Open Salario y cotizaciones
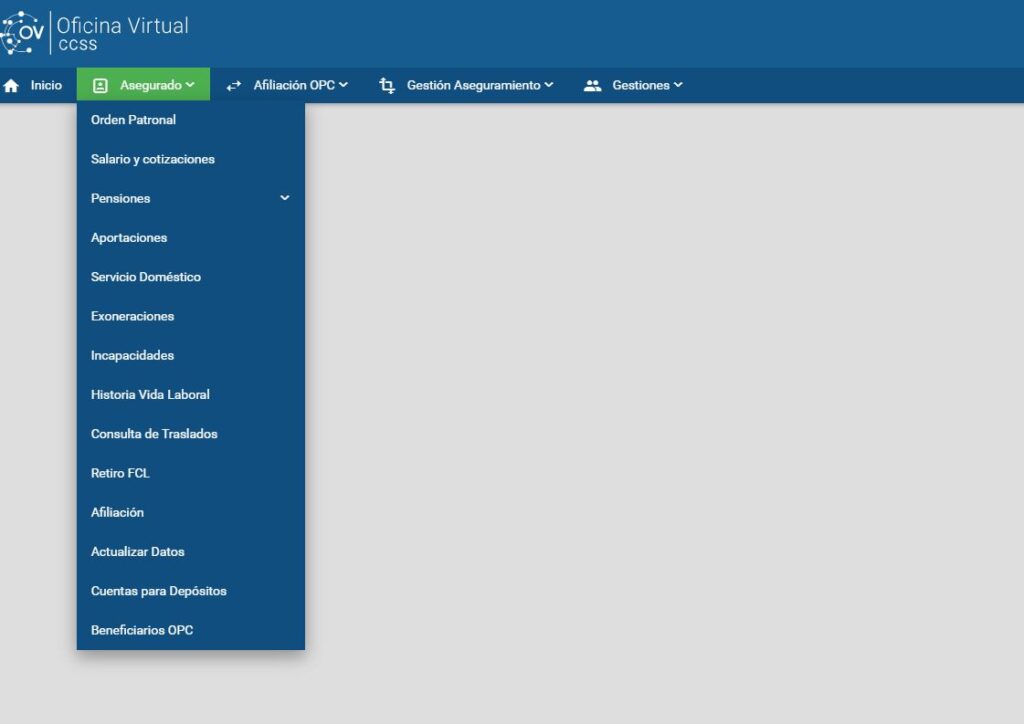Image resolution: width=1024 pixels, height=724 pixels. pyautogui.click(x=152, y=159)
